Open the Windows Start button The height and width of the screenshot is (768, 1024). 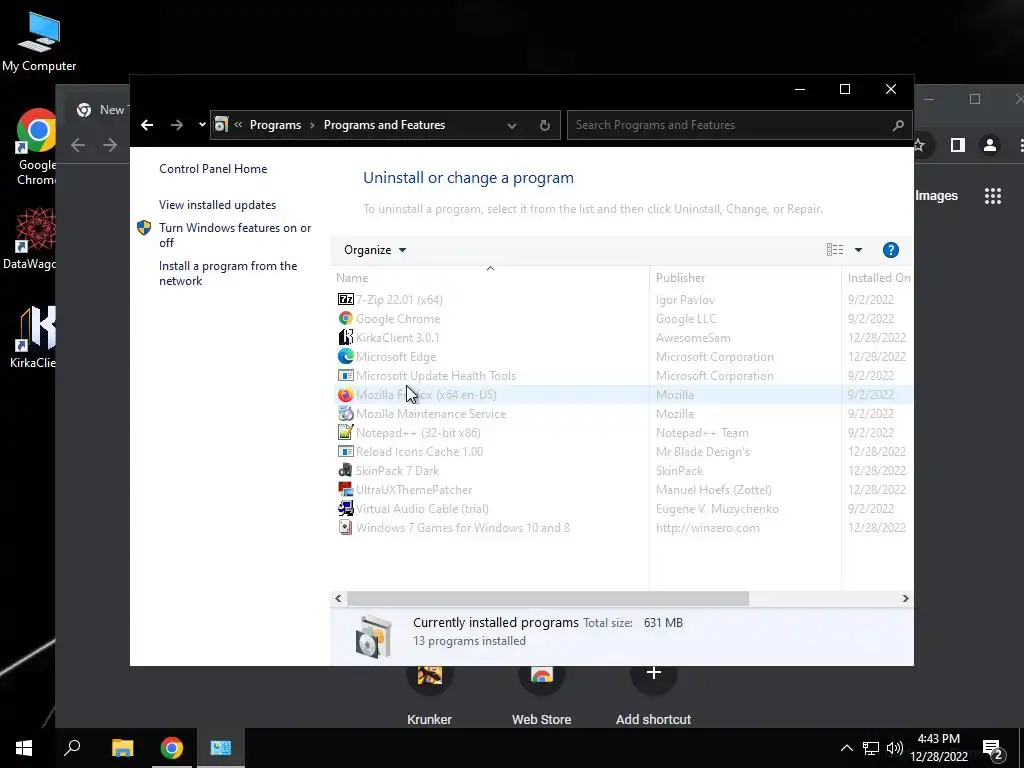coord(24,748)
